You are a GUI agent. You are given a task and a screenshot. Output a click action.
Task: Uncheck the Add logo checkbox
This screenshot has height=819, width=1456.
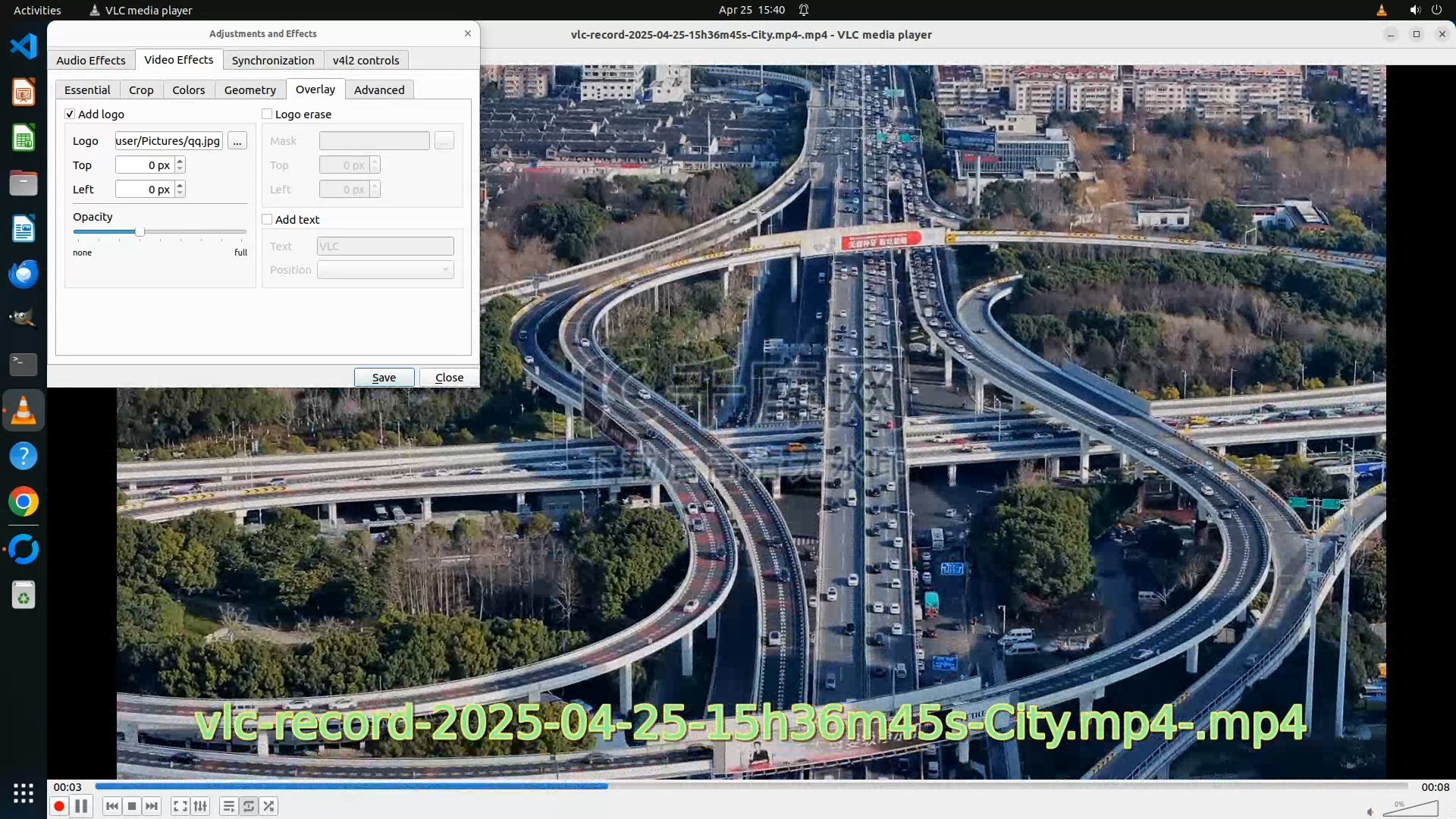[70, 114]
